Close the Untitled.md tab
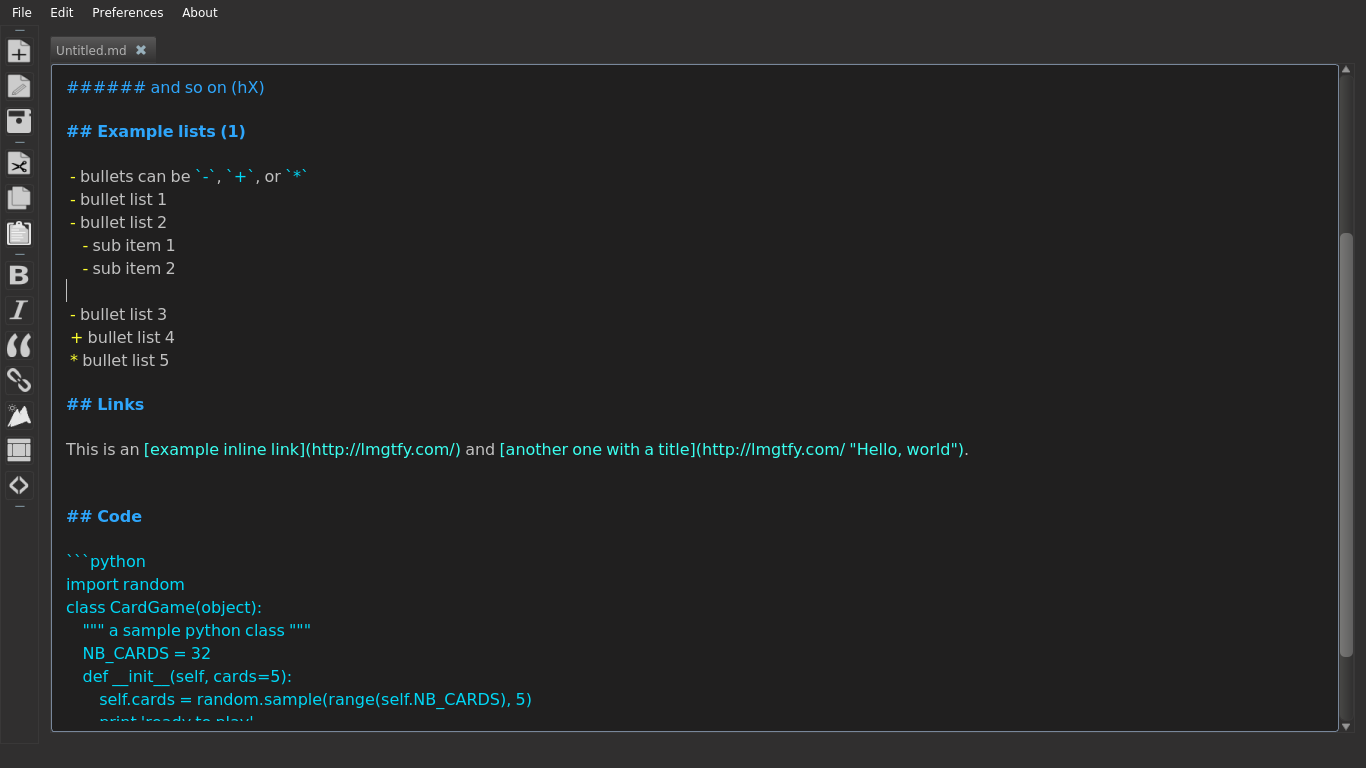Image resolution: width=1366 pixels, height=768 pixels. (x=141, y=50)
